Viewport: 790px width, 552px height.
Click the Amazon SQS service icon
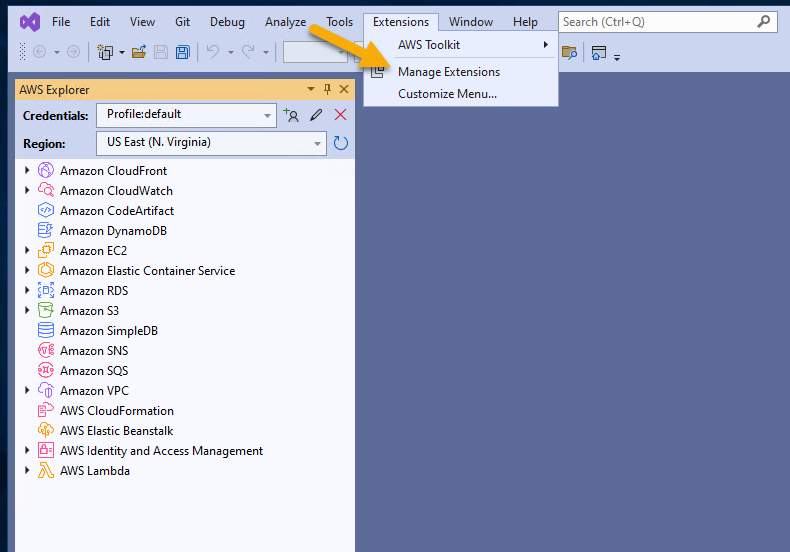46,370
